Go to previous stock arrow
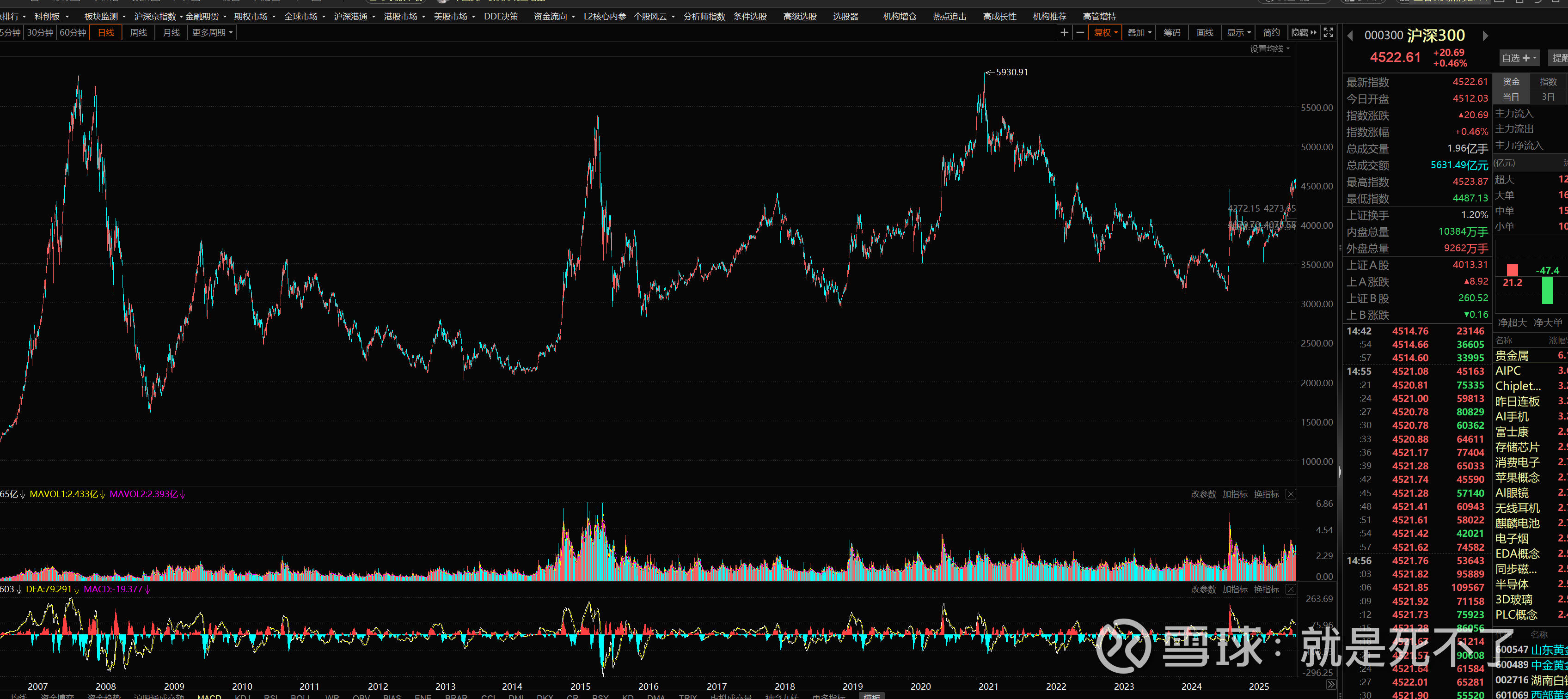Screen dimensions: 1568x699 1350,36
